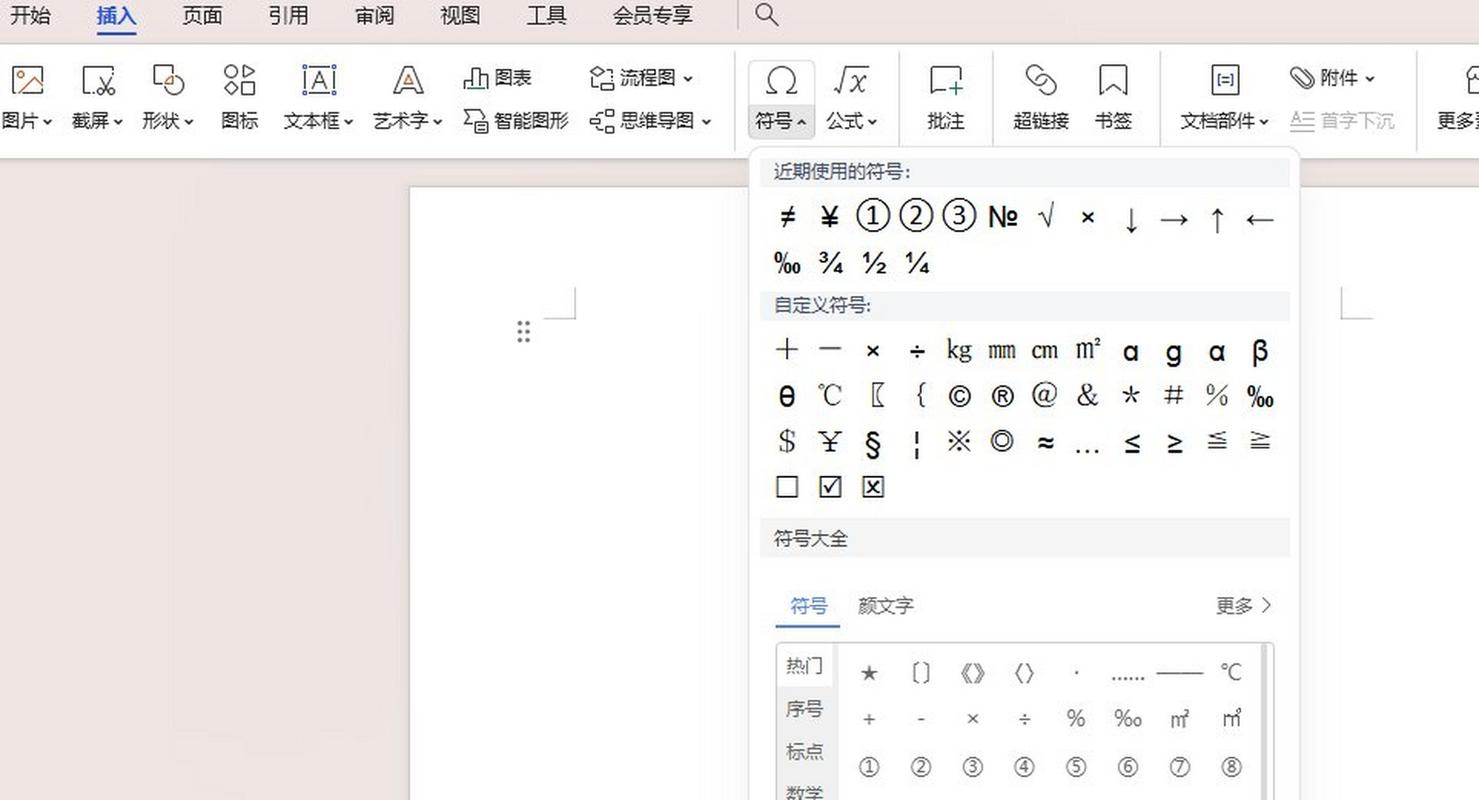1479x800 pixels.
Task: Insert the § section symbol
Action: [x=873, y=442]
